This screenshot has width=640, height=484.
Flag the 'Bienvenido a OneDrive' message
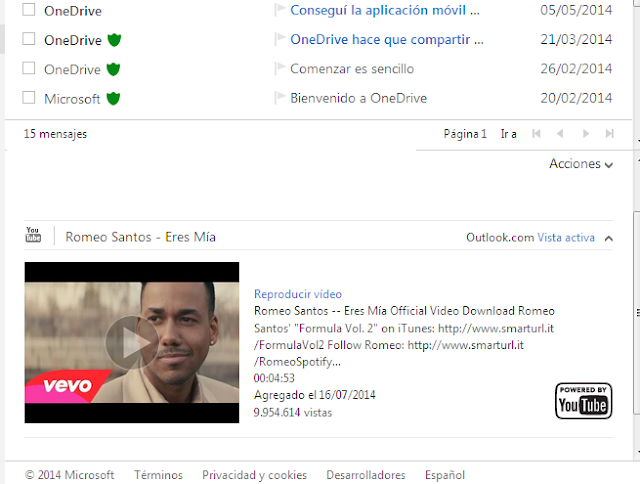(280, 98)
